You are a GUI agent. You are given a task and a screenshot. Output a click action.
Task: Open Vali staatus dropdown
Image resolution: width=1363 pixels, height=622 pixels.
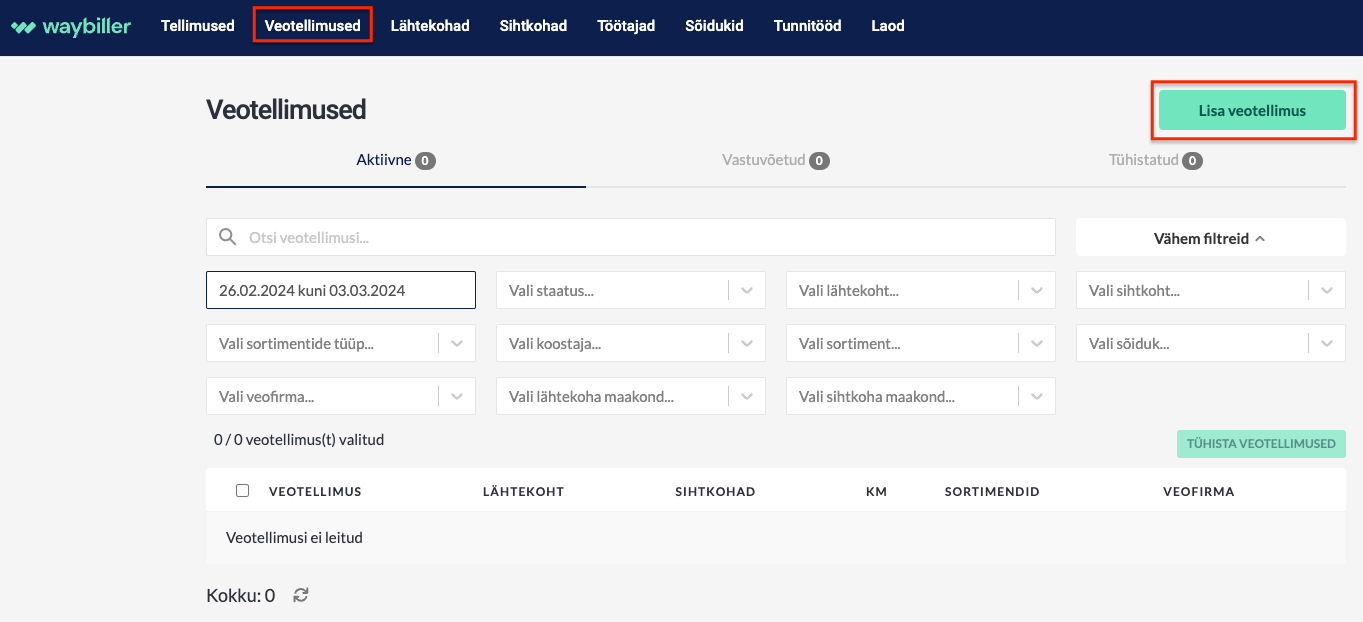click(x=631, y=290)
